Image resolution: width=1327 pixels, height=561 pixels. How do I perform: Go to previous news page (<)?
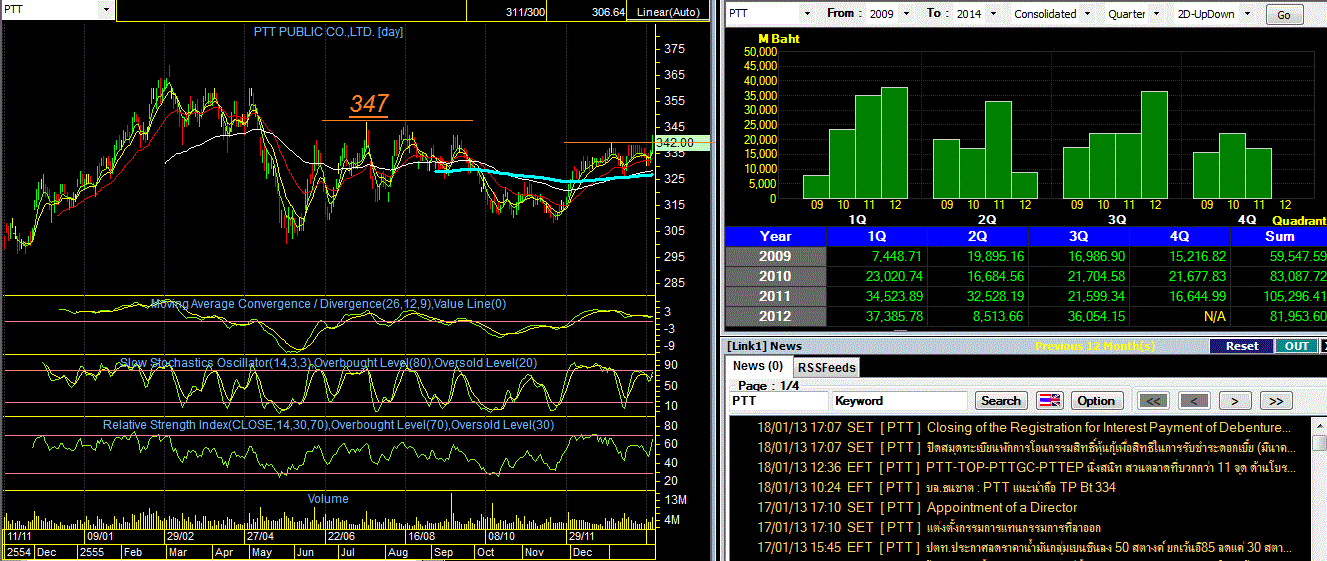click(1194, 401)
